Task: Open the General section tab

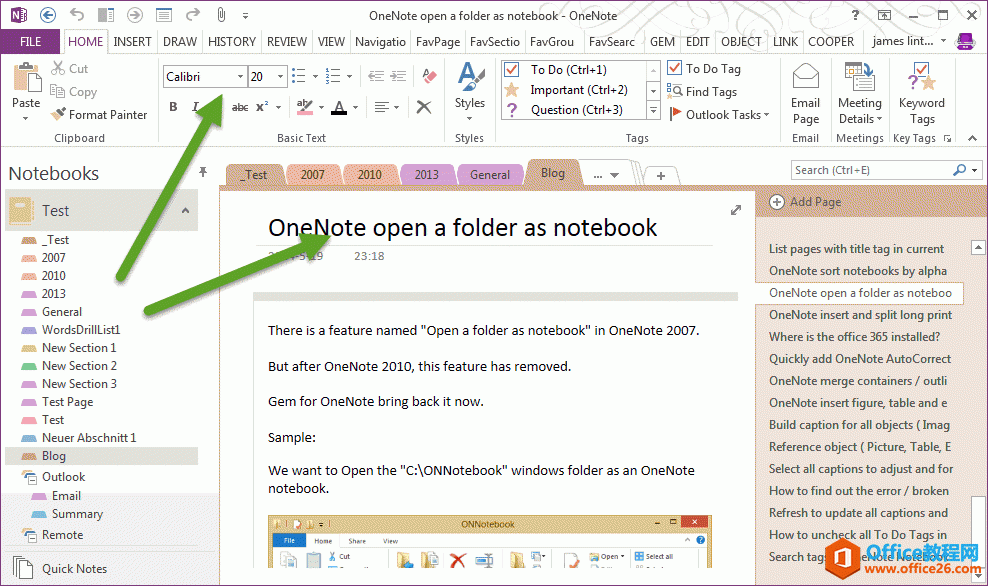Action: click(490, 174)
